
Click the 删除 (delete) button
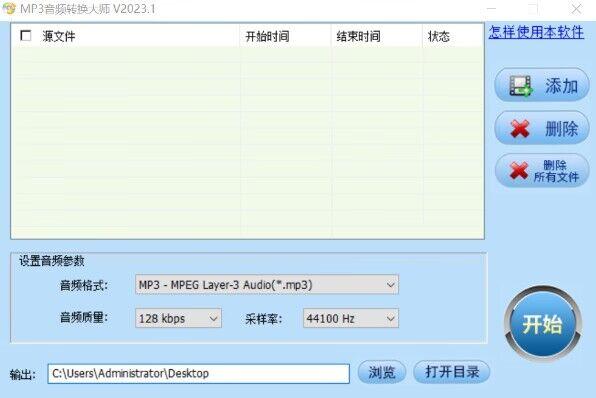pyautogui.click(x=542, y=128)
